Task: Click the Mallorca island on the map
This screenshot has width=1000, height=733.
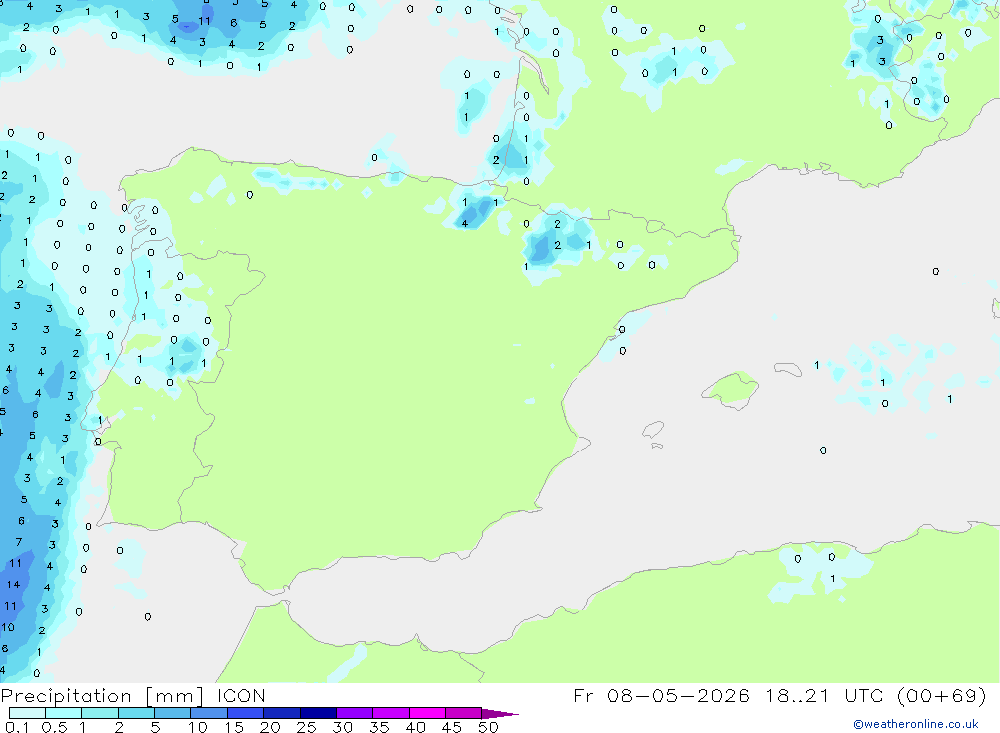Action: tap(731, 389)
